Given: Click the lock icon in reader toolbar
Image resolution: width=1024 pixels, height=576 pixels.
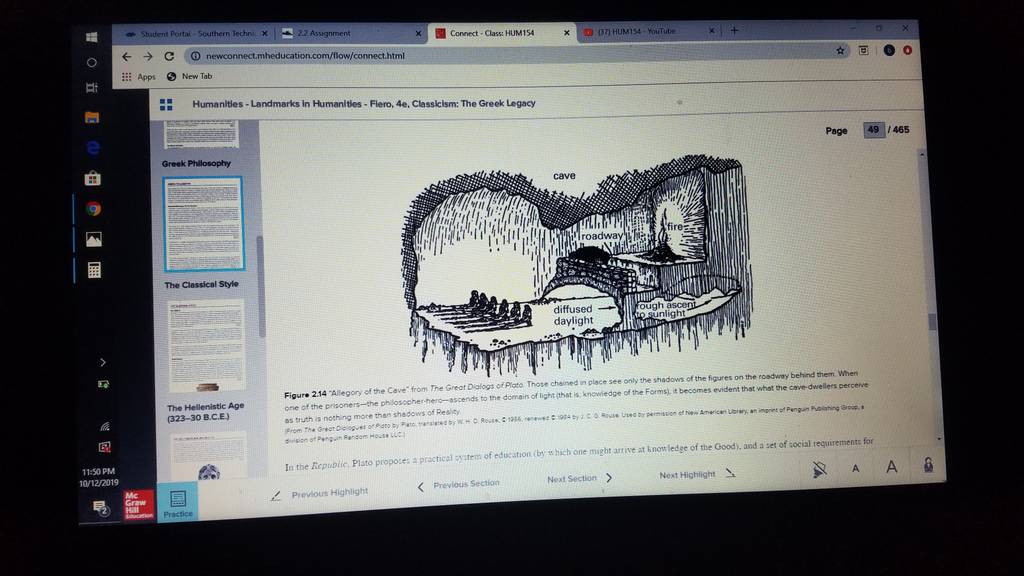Looking at the screenshot, I should [x=928, y=464].
